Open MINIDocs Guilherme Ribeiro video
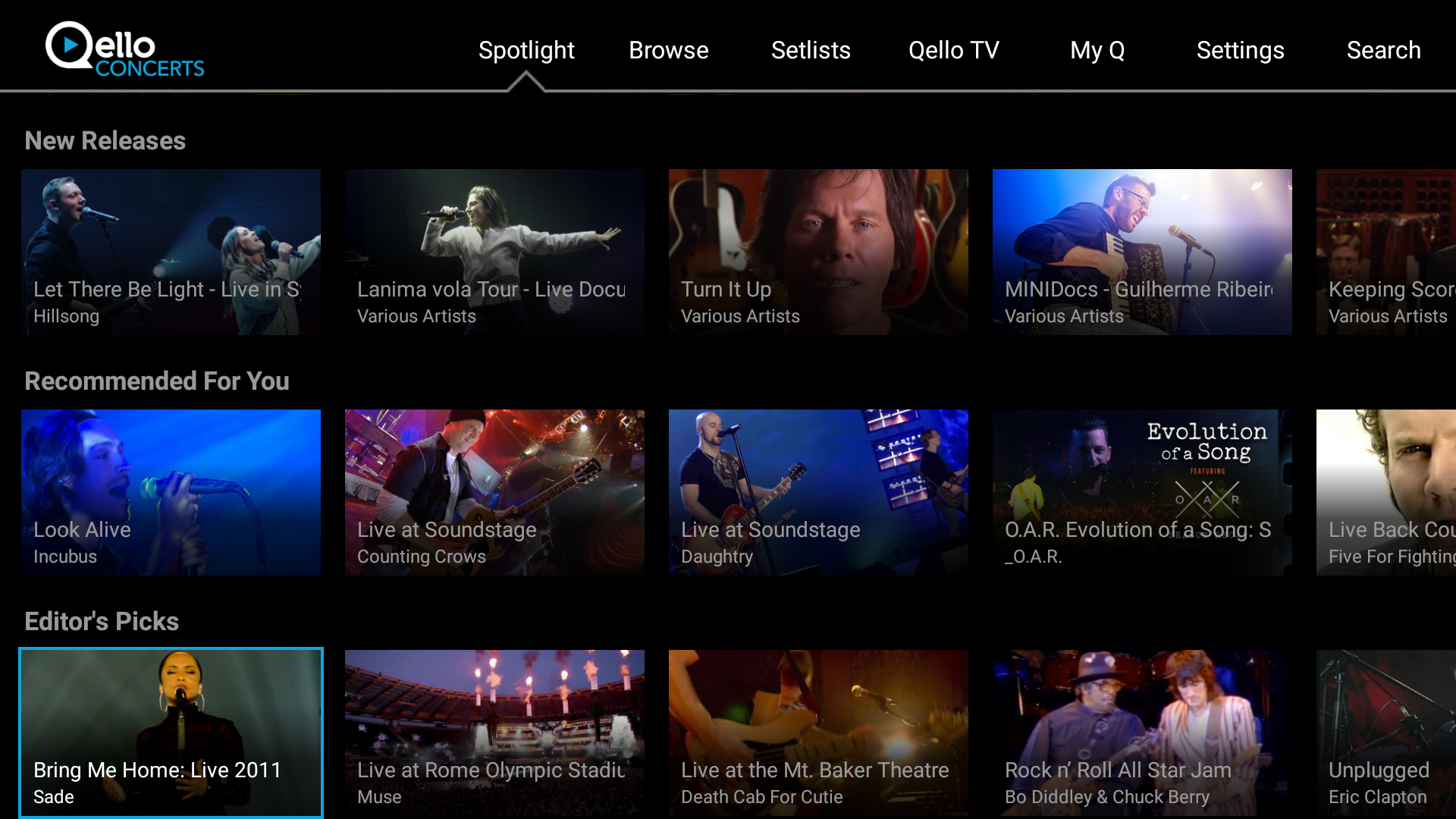 pyautogui.click(x=1142, y=252)
